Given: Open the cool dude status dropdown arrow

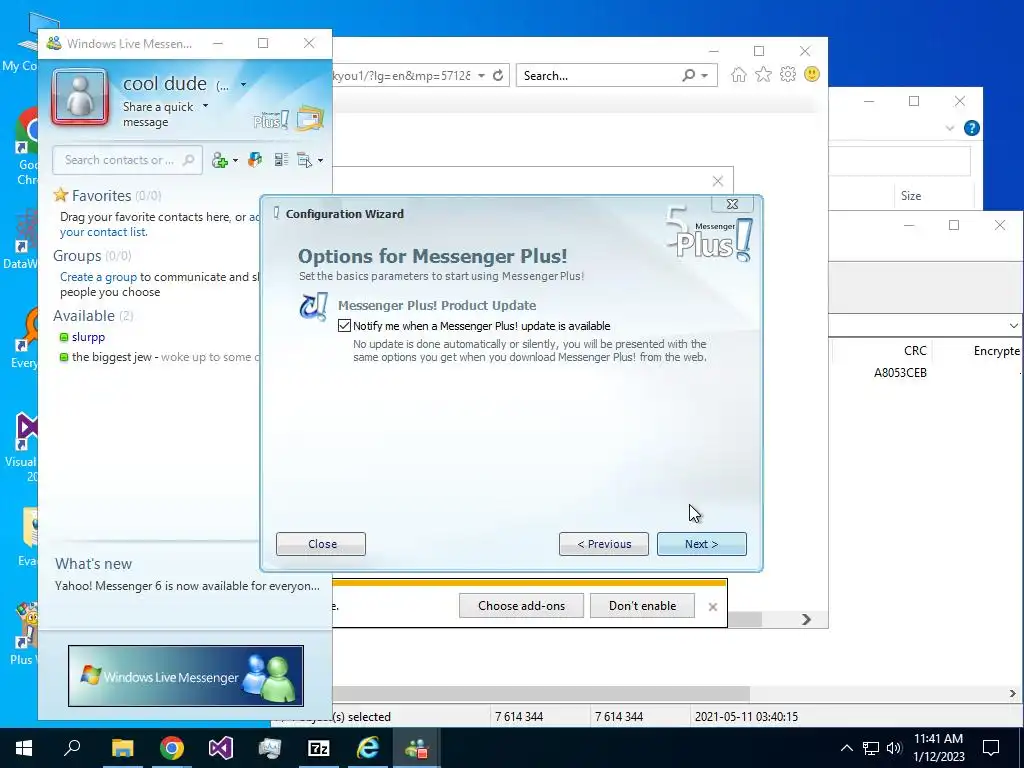Looking at the screenshot, I should coord(243,84).
